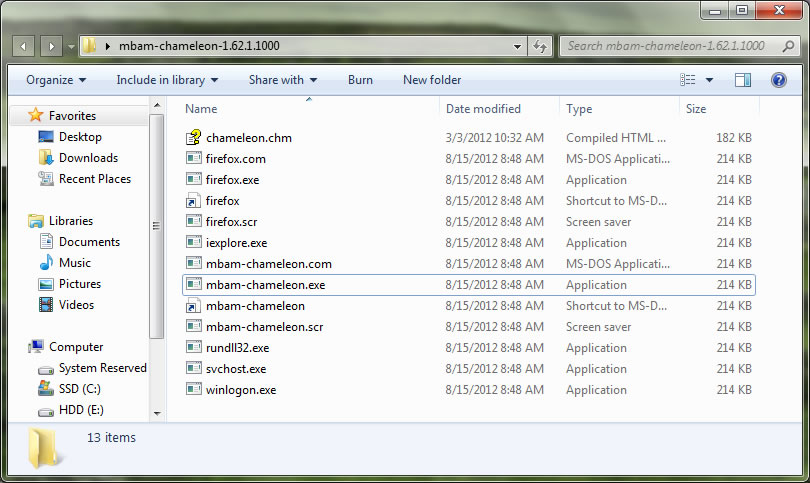Open the Organize menu

pos(56,80)
